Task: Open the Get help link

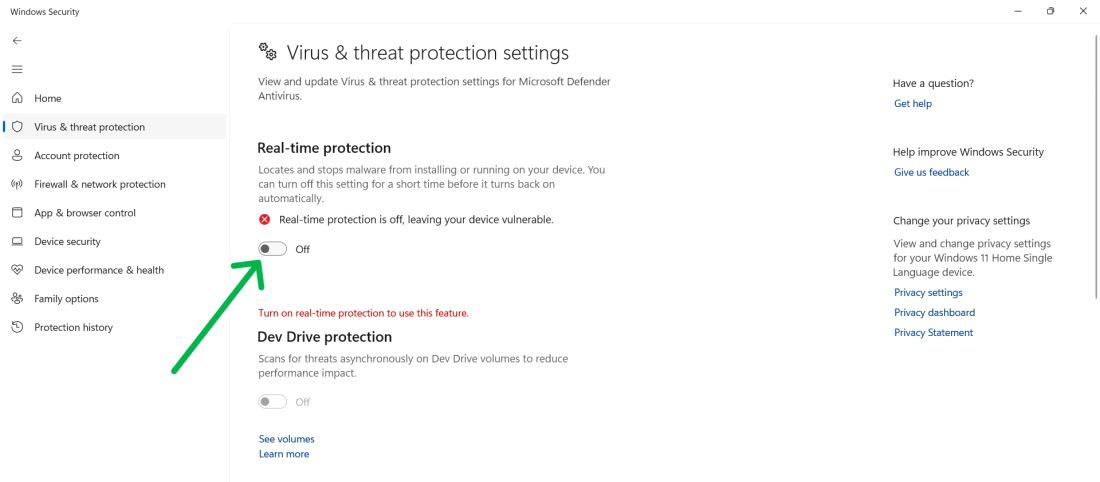Action: (913, 104)
